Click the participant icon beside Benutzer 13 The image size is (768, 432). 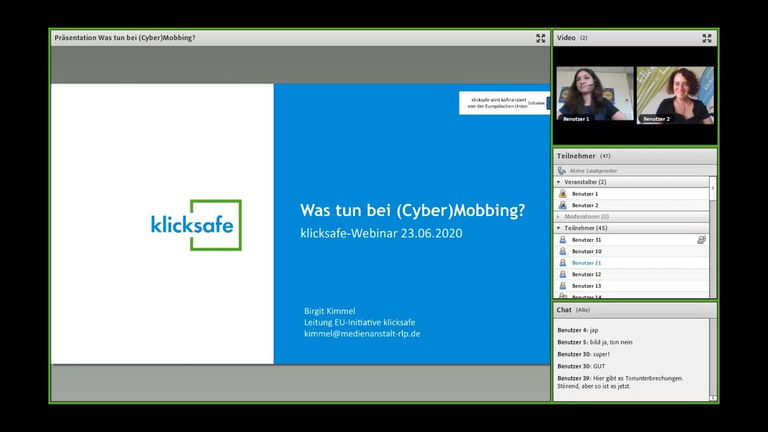[563, 286]
